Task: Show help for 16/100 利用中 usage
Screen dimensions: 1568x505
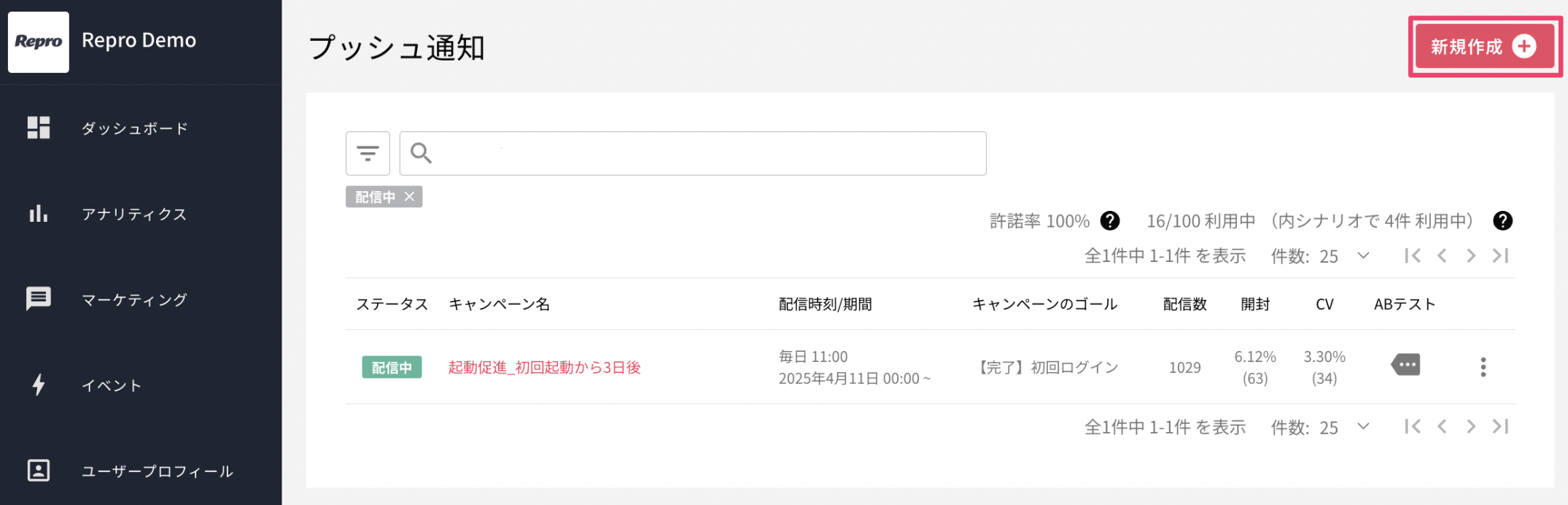Action: pyautogui.click(x=1502, y=220)
